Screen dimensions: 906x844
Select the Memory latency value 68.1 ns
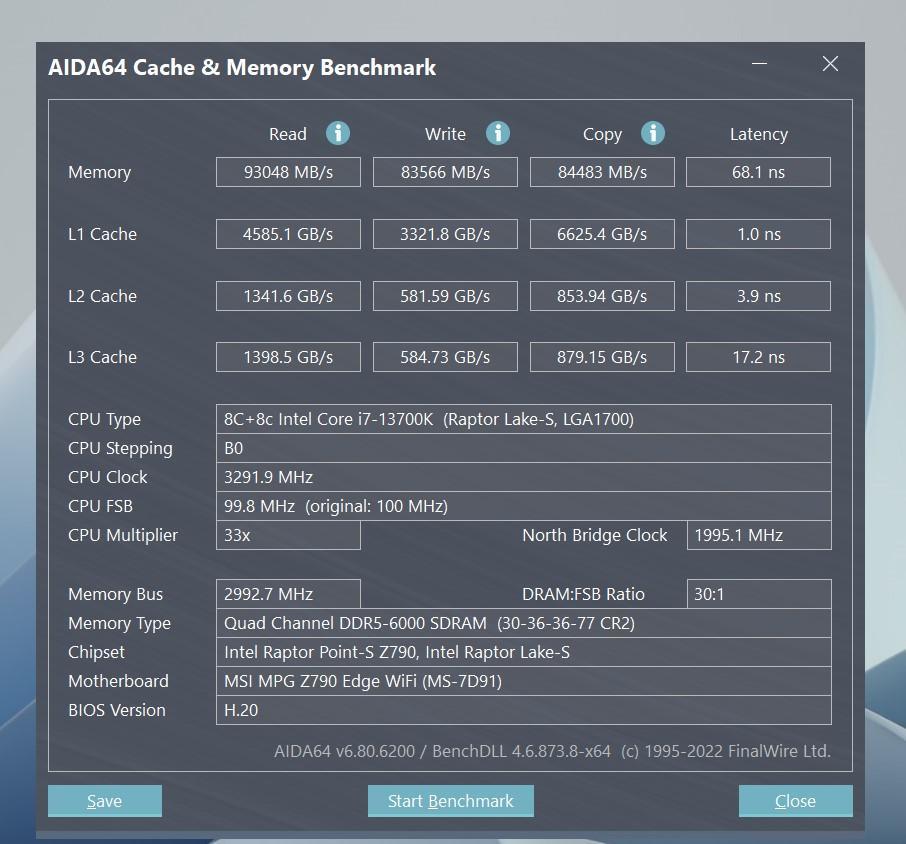click(x=759, y=172)
